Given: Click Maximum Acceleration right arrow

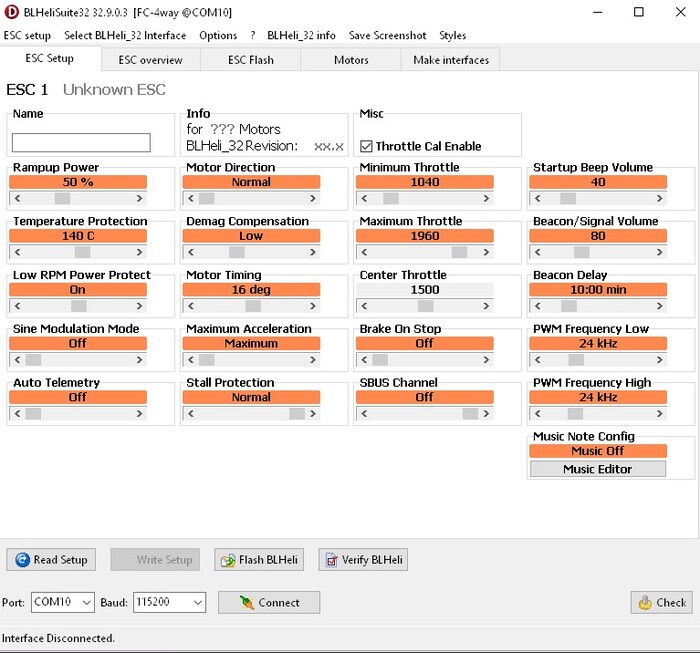Looking at the screenshot, I should pyautogui.click(x=313, y=360).
